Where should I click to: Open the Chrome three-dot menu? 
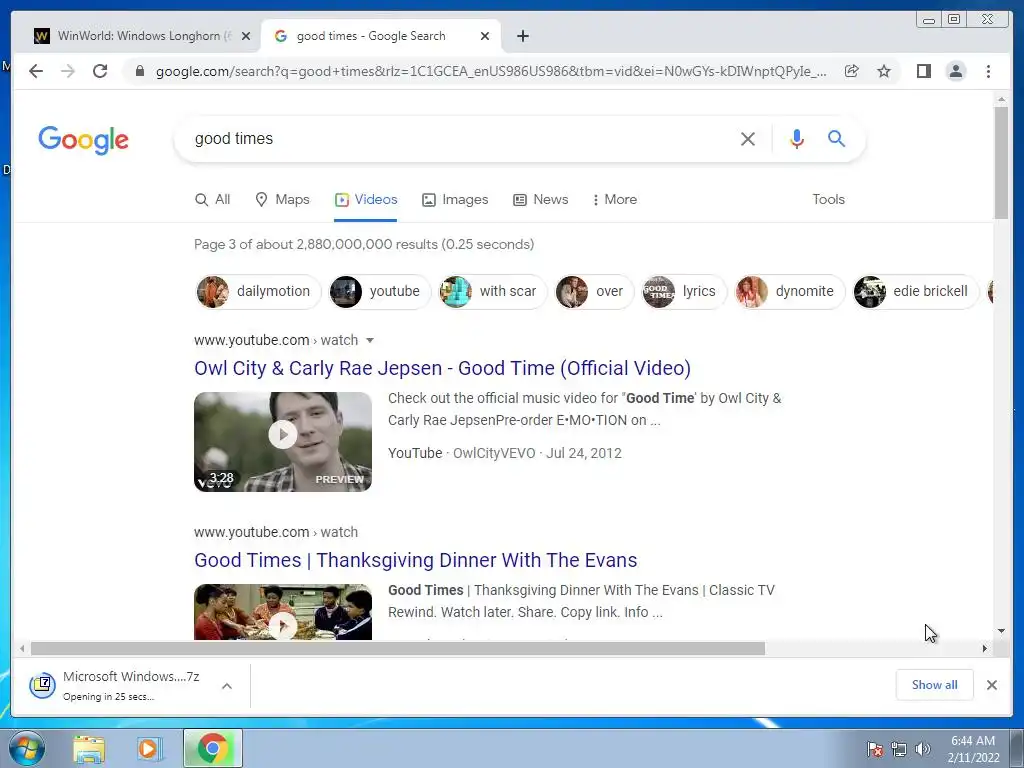pyautogui.click(x=988, y=71)
